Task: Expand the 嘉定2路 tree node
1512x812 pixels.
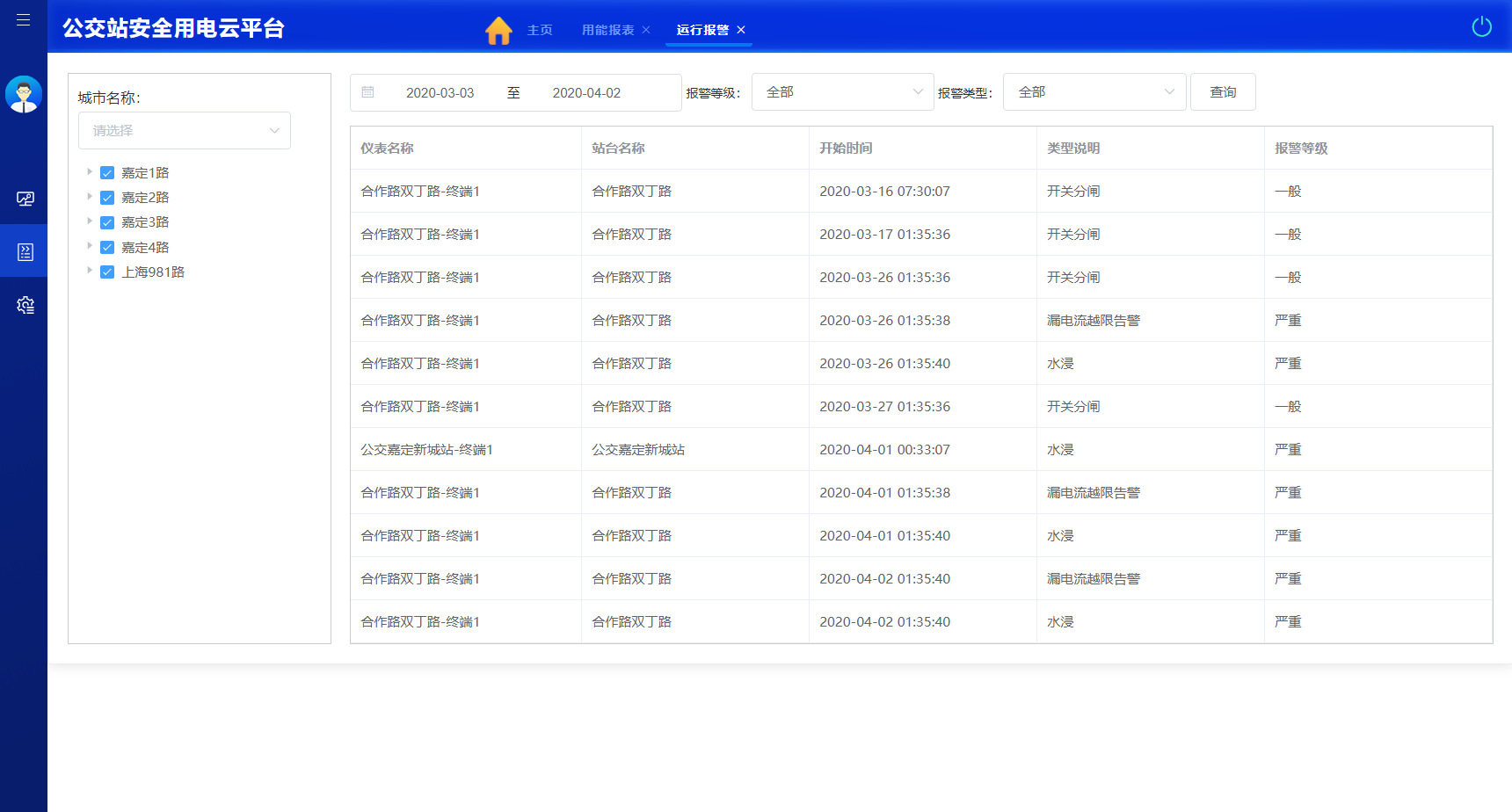Action: [90, 197]
